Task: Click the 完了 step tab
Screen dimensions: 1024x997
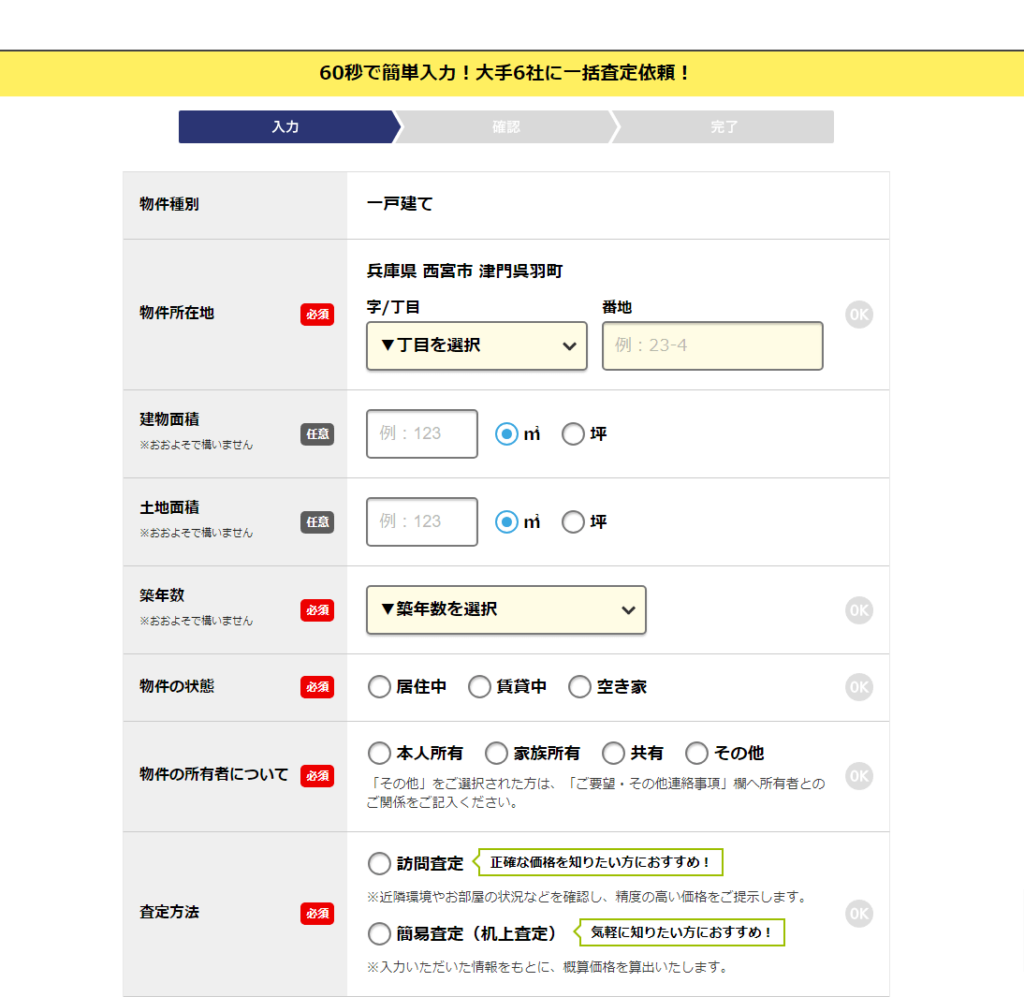Action: tap(724, 127)
